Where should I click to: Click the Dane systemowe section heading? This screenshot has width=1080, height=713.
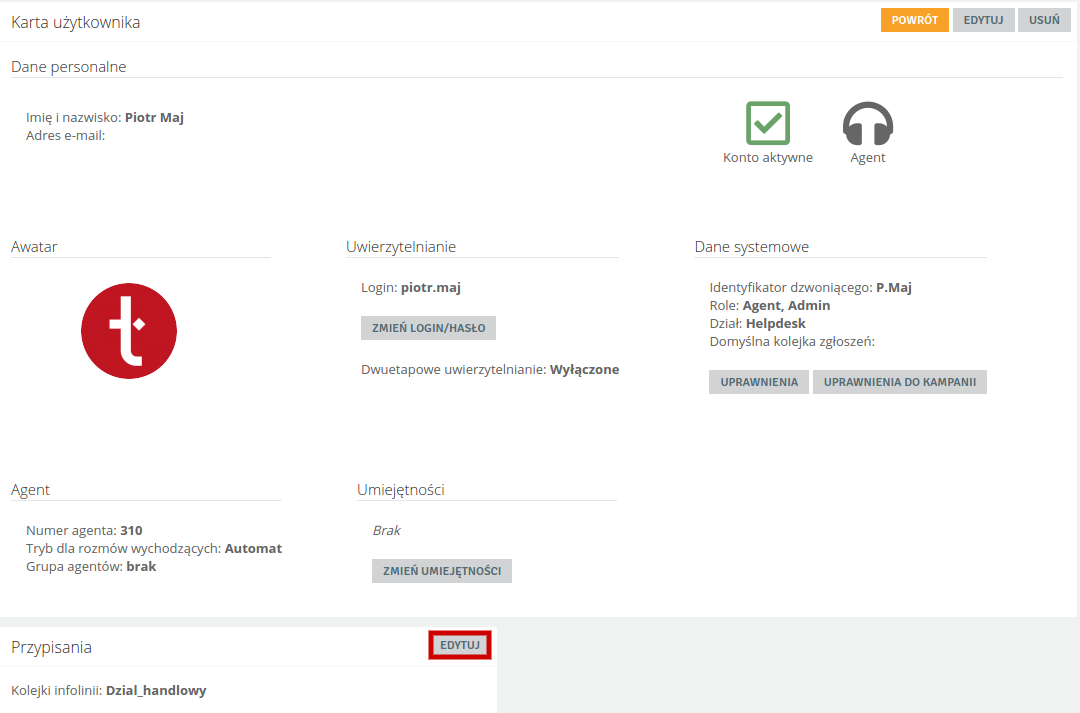click(751, 247)
